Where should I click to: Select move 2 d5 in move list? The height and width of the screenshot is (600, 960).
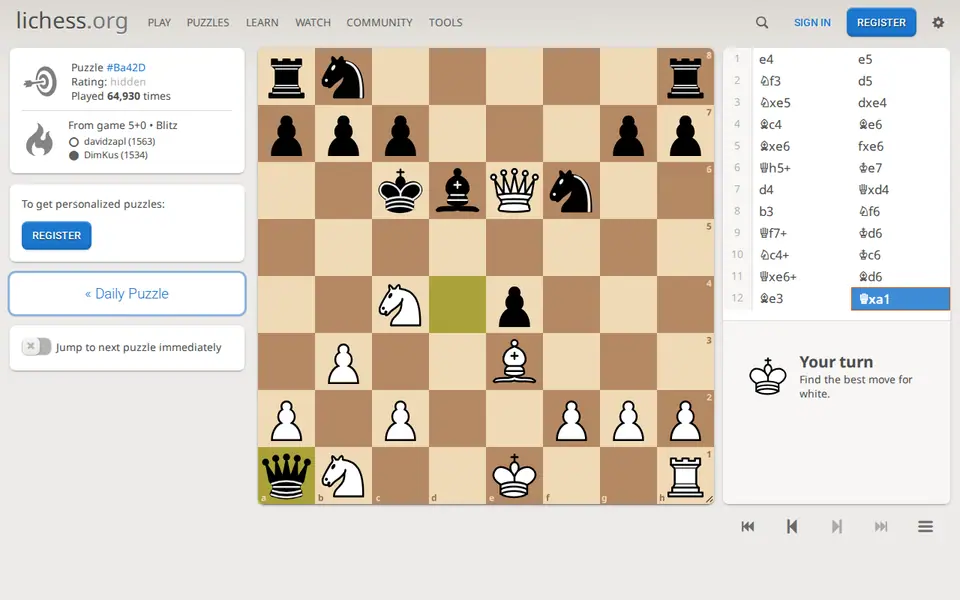[900, 81]
